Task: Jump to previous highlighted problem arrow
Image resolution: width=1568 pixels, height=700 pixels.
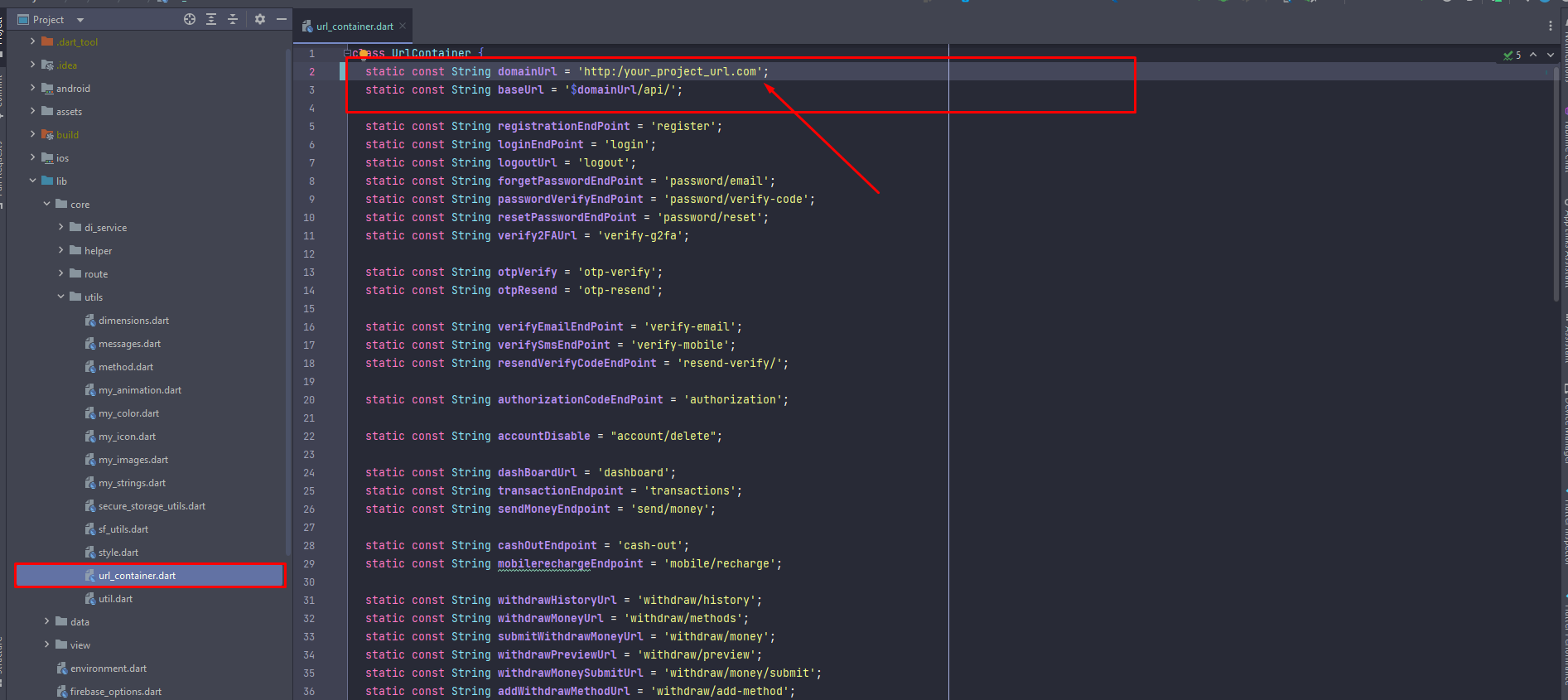Action: [1533, 55]
